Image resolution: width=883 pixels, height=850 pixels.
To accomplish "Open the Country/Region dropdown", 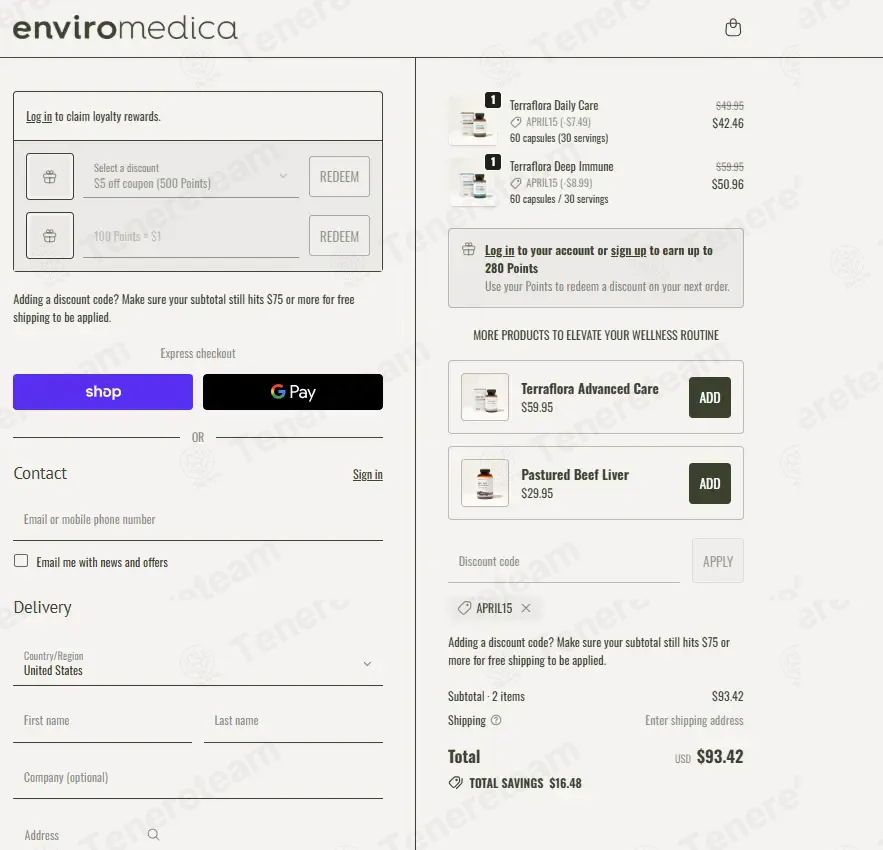I will pos(198,664).
